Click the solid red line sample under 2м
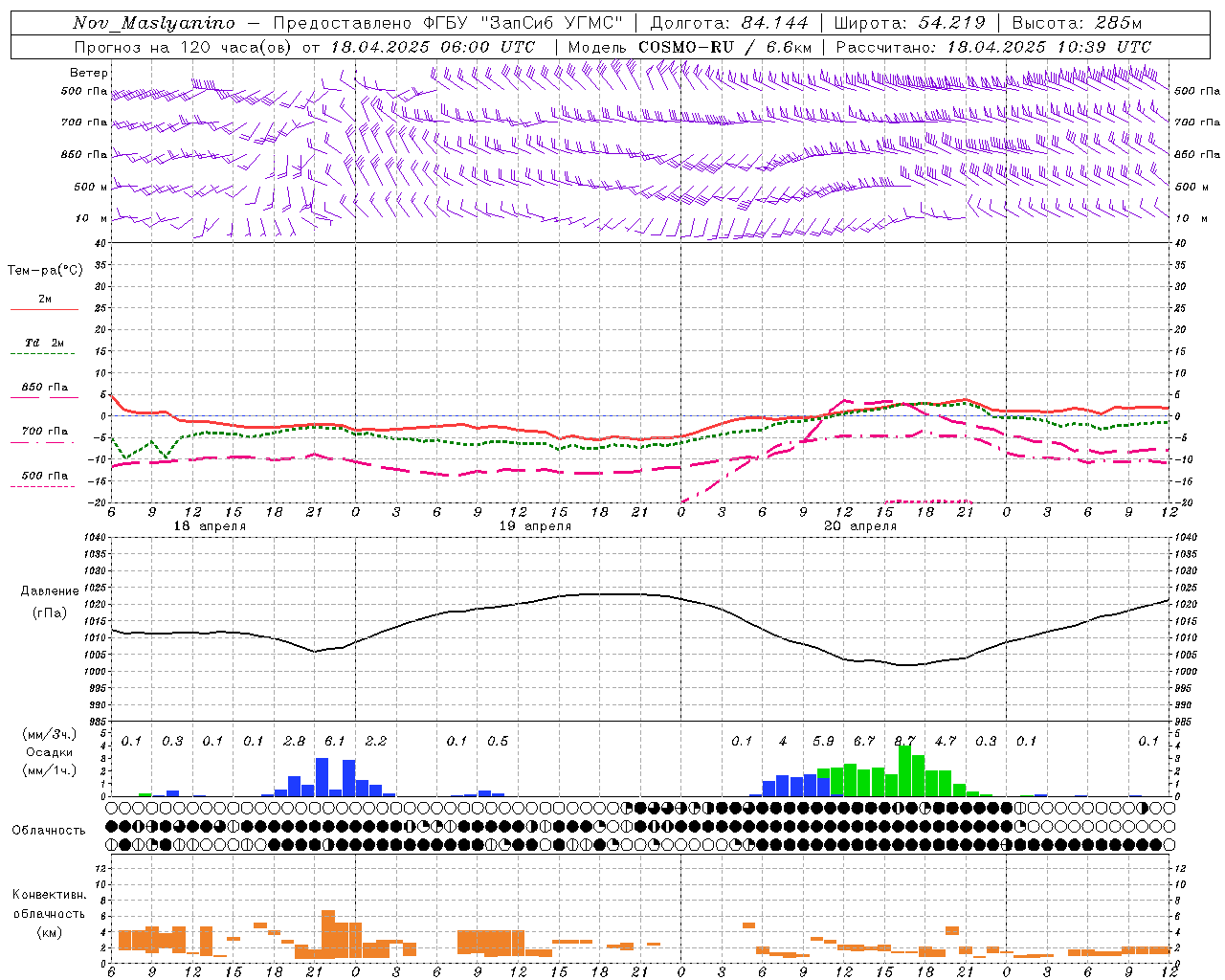The image size is (1225, 980). pos(44,310)
